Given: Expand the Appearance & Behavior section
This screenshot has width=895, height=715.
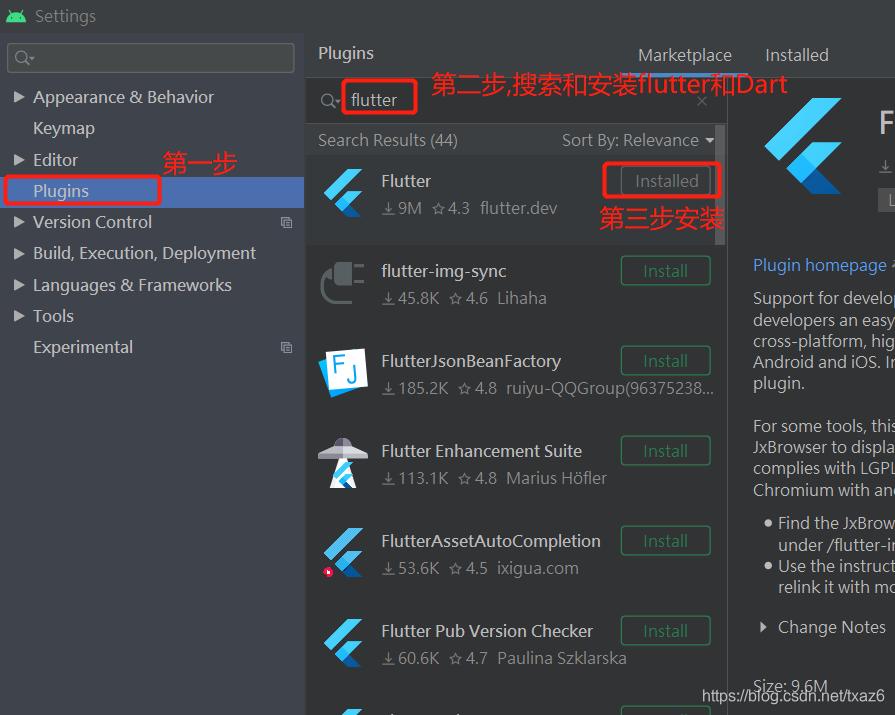Looking at the screenshot, I should [x=17, y=96].
